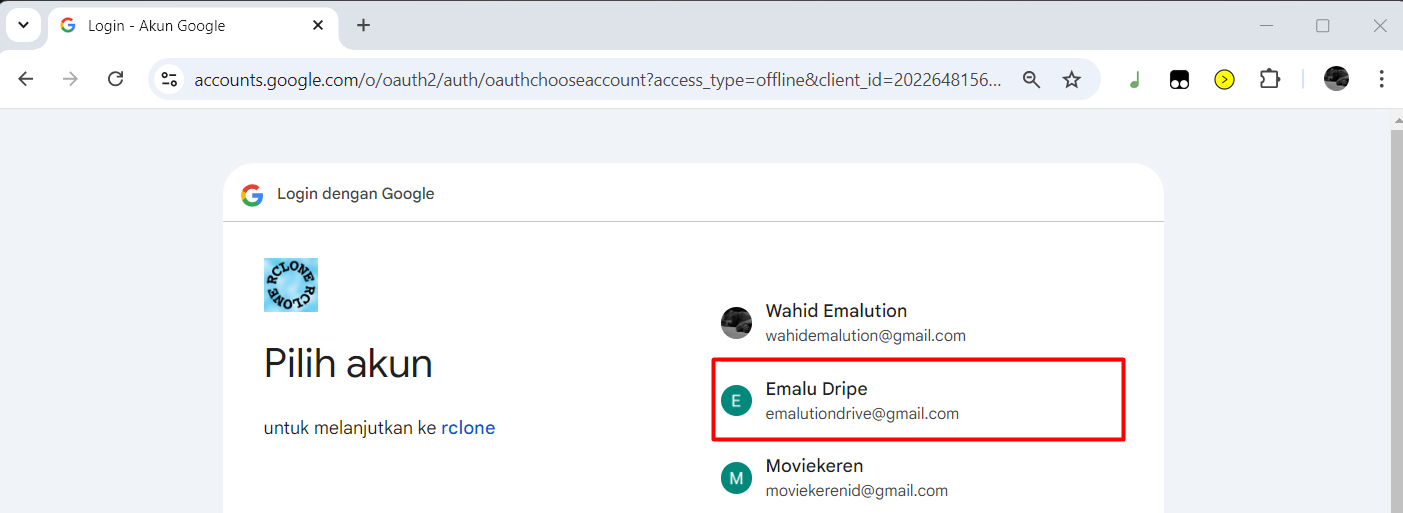1403x513 pixels.
Task: Open the tab search dropdown arrow
Action: [x=23, y=25]
